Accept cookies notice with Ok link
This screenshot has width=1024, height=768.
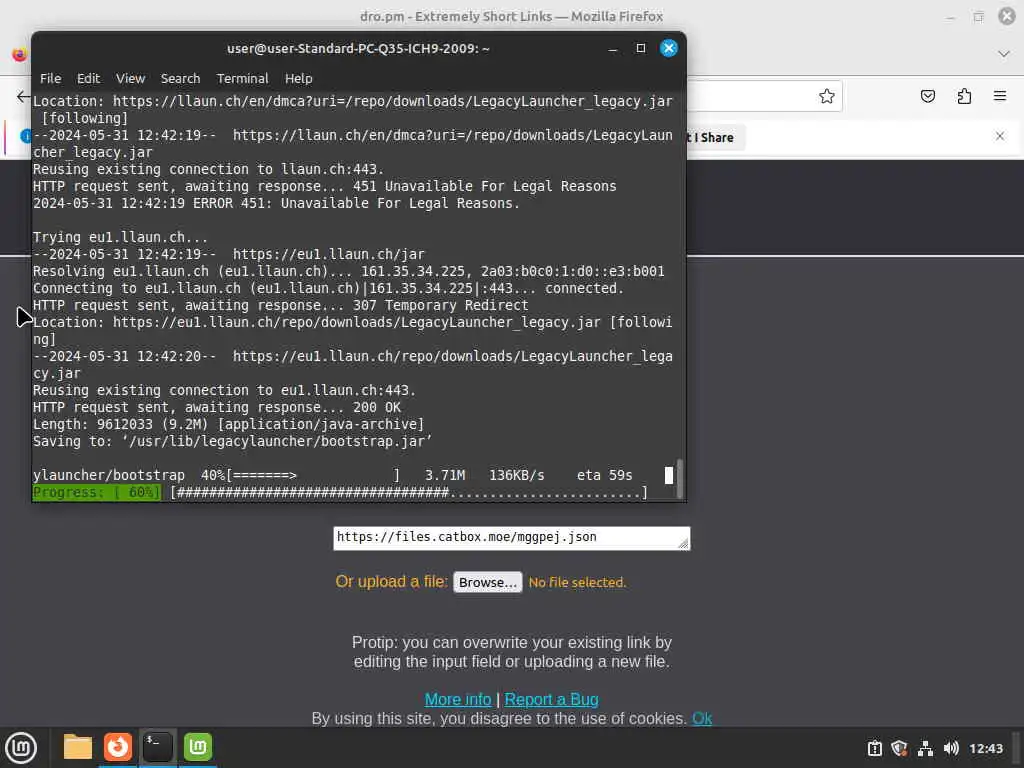tap(702, 718)
